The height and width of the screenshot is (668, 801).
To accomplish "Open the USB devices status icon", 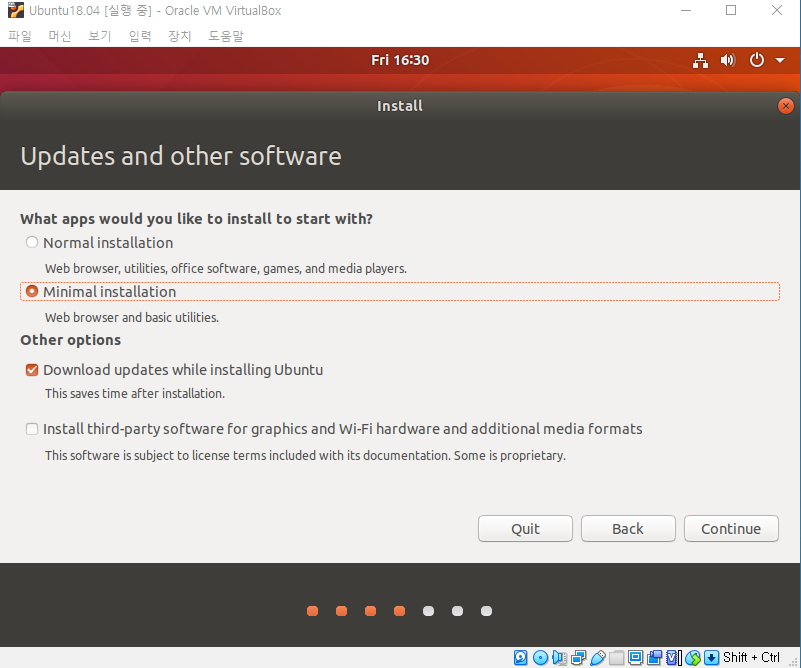I will (598, 658).
